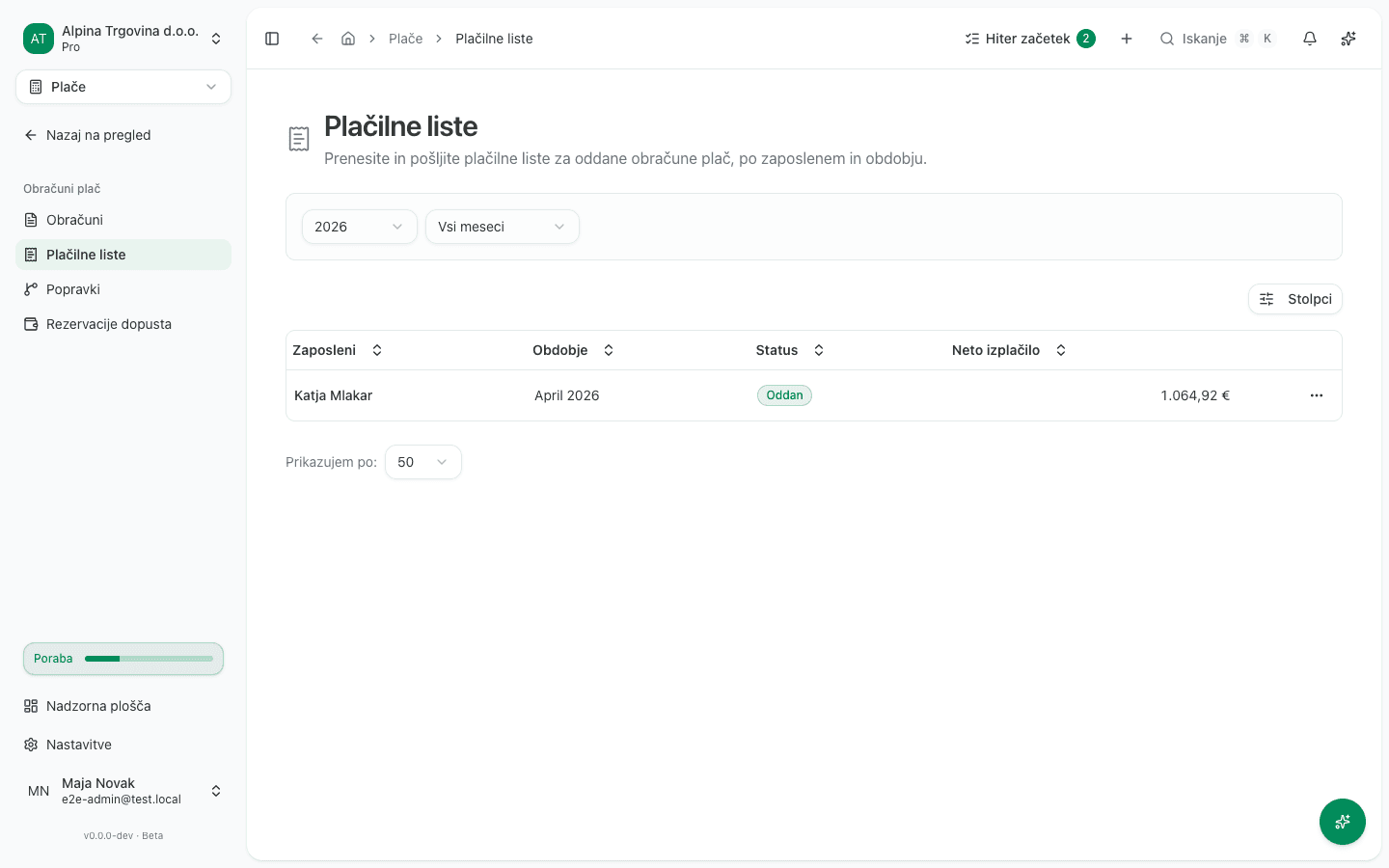Open the Stolpci columns button
The image size is (1389, 868).
point(1295,299)
